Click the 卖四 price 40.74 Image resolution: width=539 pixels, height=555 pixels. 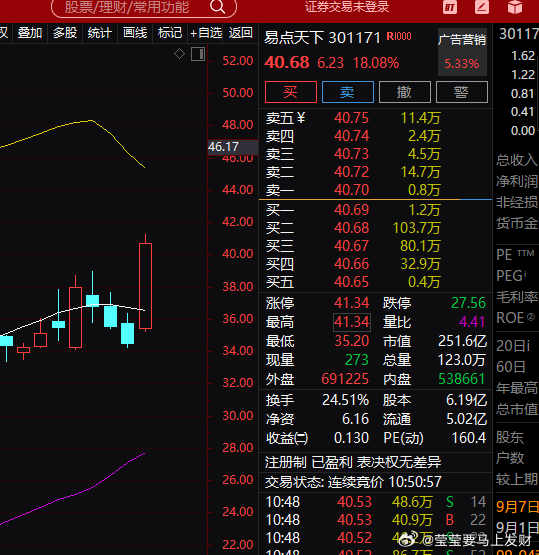point(351,136)
